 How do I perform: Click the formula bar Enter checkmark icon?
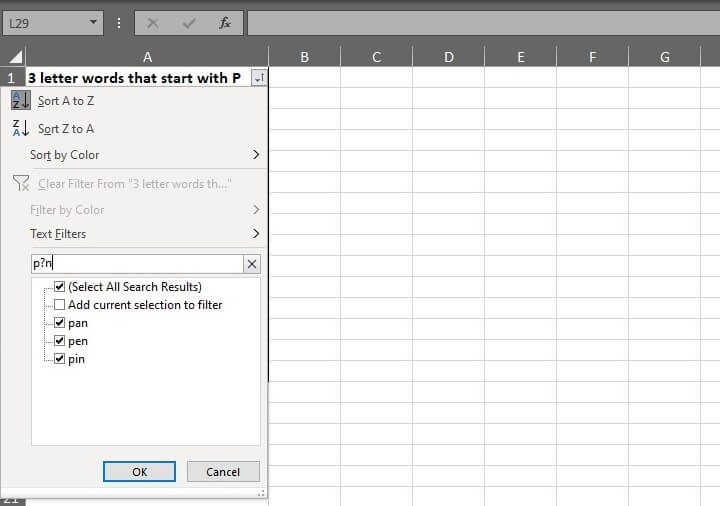tap(189, 22)
